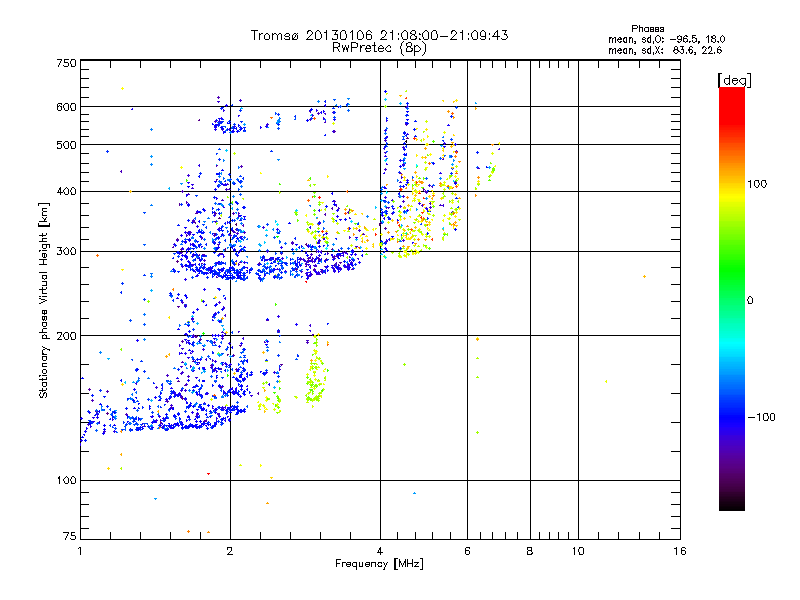Click the colorbar tick label '100'
800x600 pixels.
point(757,184)
